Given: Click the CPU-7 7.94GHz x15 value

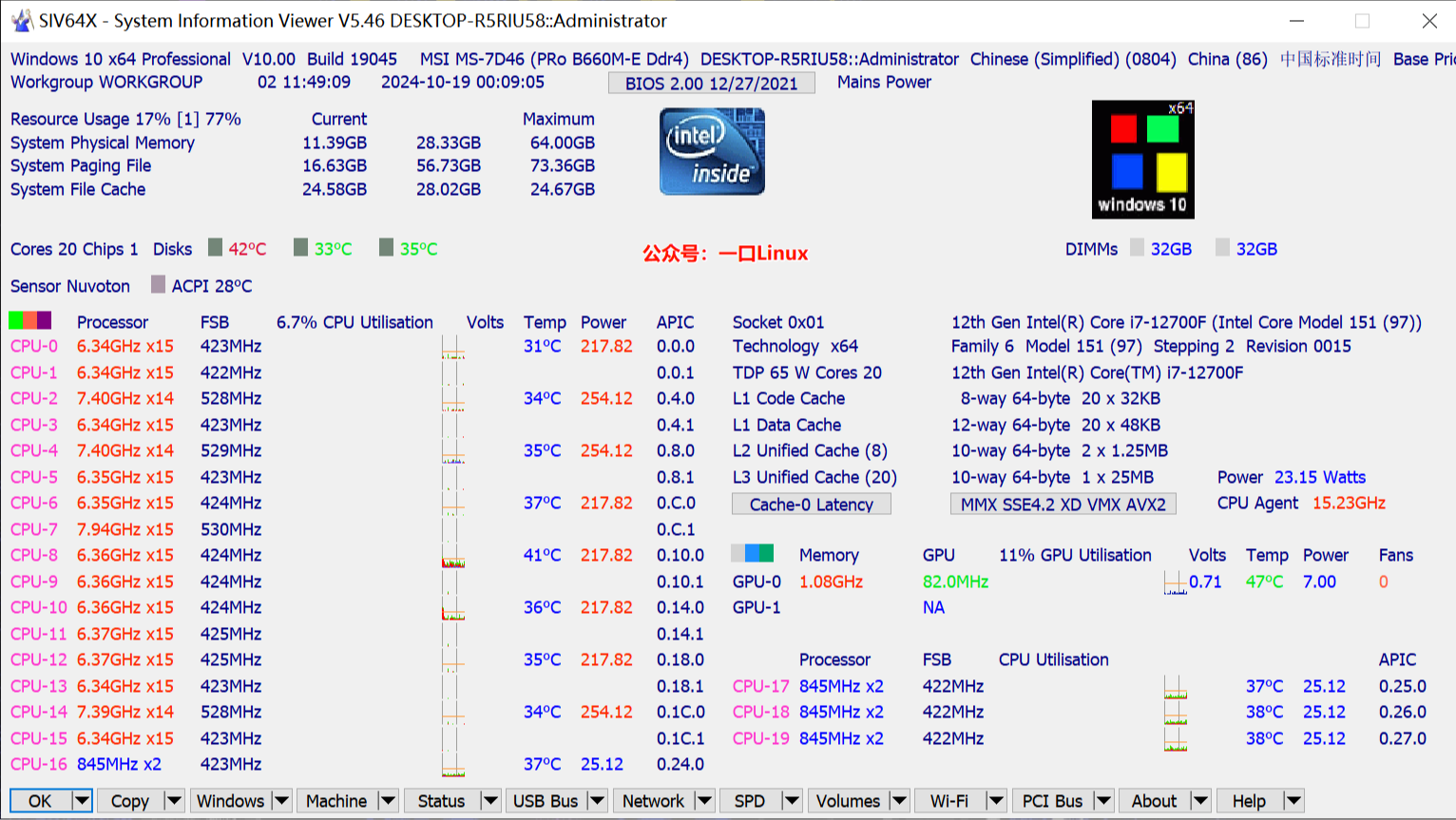Looking at the screenshot, I should 125,529.
